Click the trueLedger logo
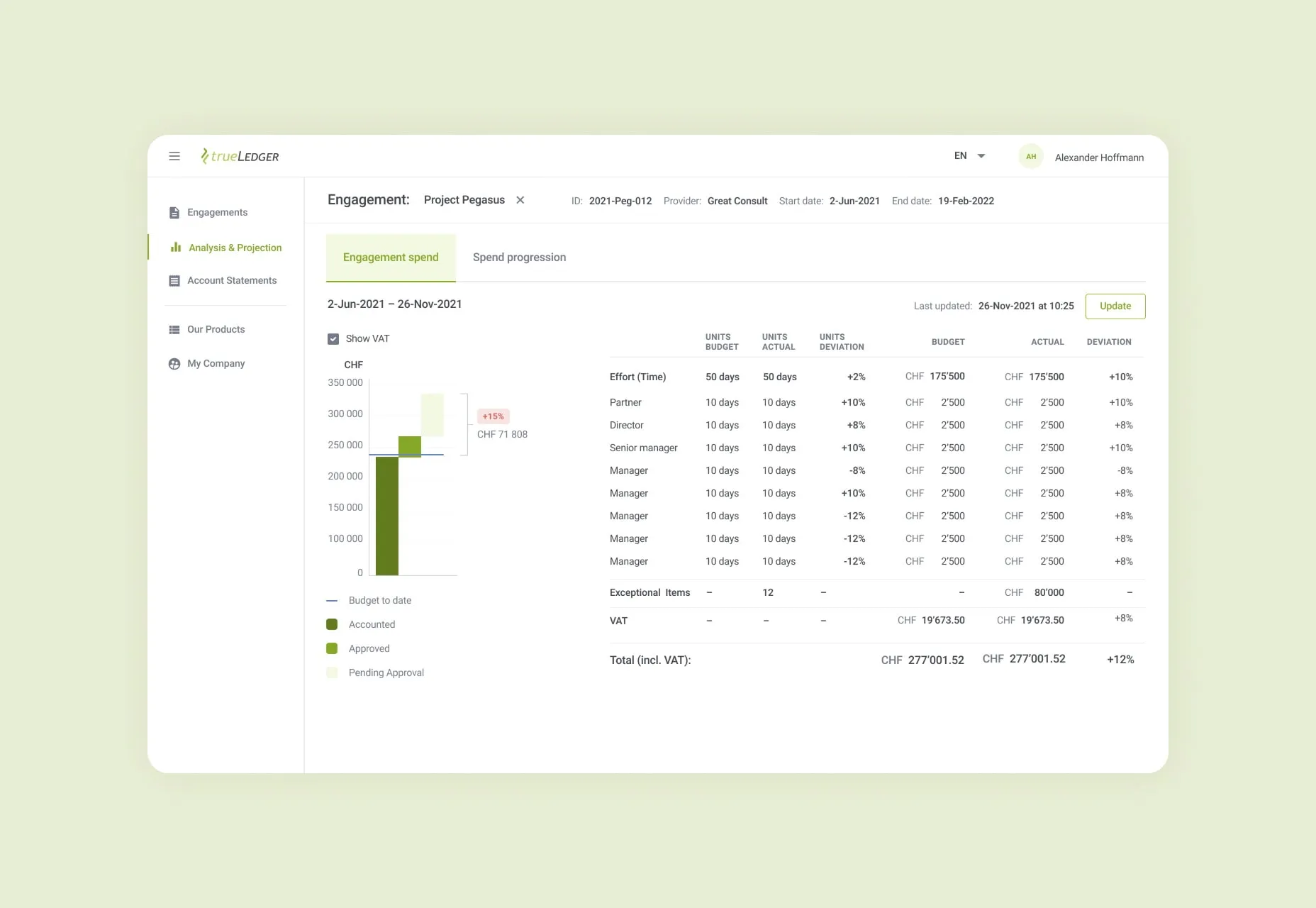1316x908 pixels. (x=240, y=156)
